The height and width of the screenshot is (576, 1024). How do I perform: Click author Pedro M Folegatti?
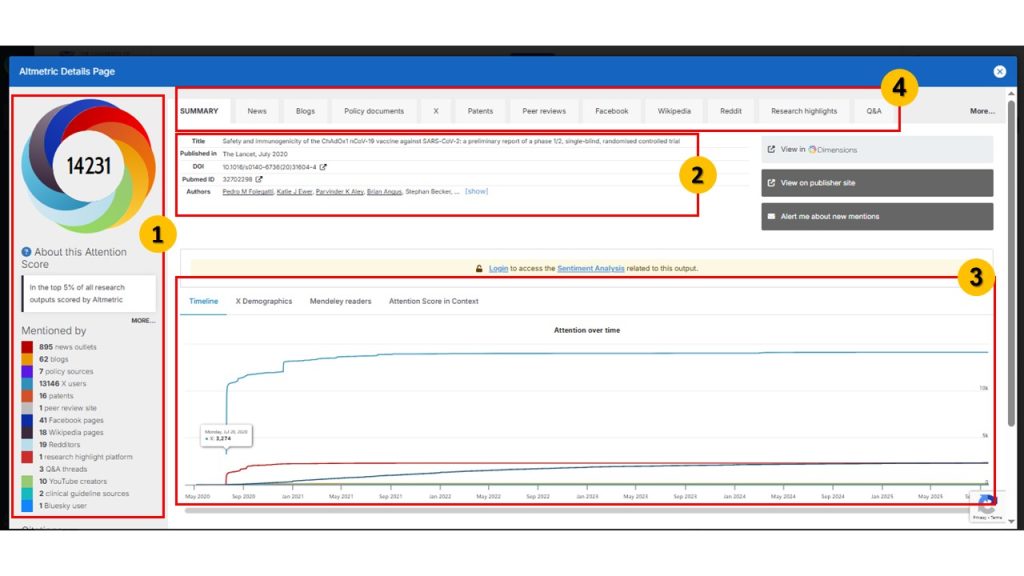(248, 191)
